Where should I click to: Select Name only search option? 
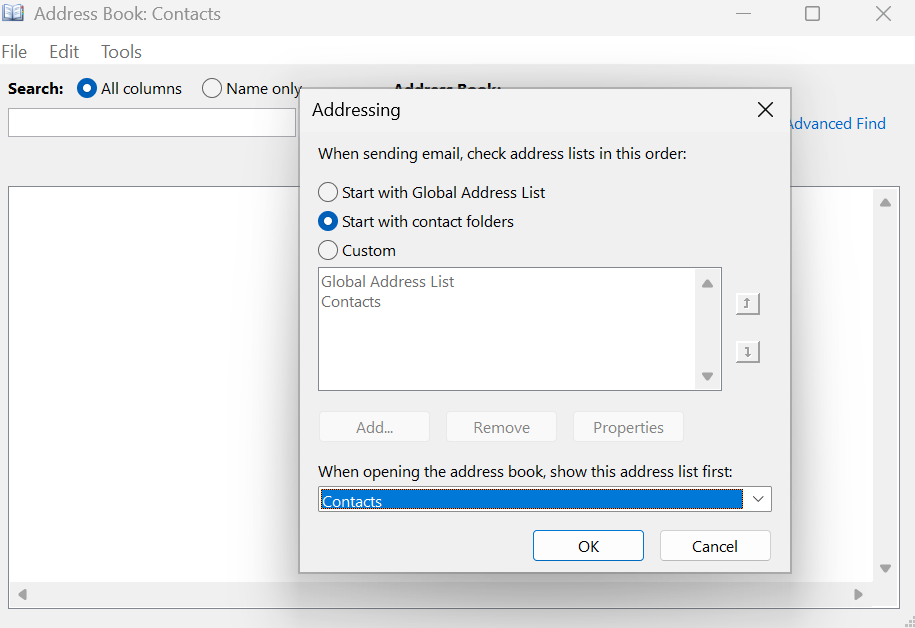coord(252,88)
